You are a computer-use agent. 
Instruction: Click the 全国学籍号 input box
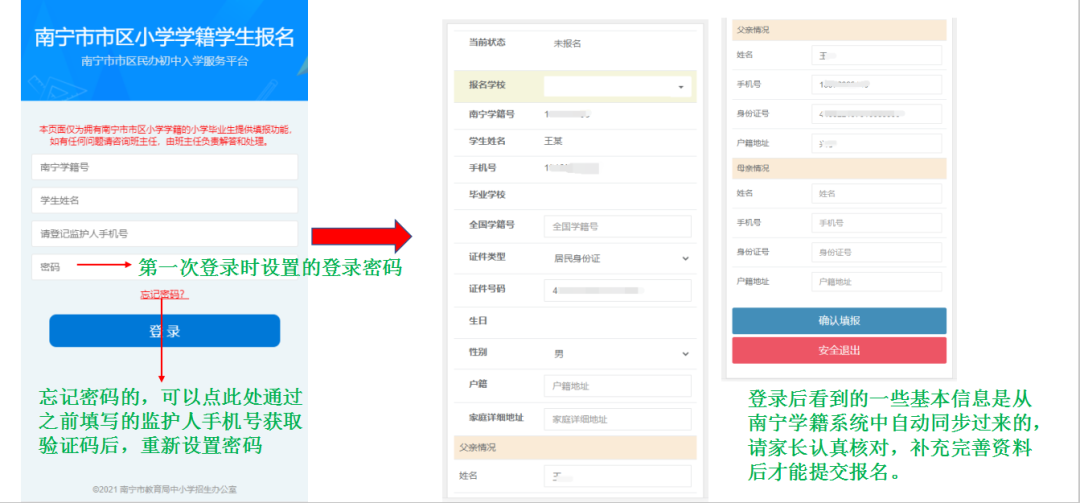click(x=618, y=227)
